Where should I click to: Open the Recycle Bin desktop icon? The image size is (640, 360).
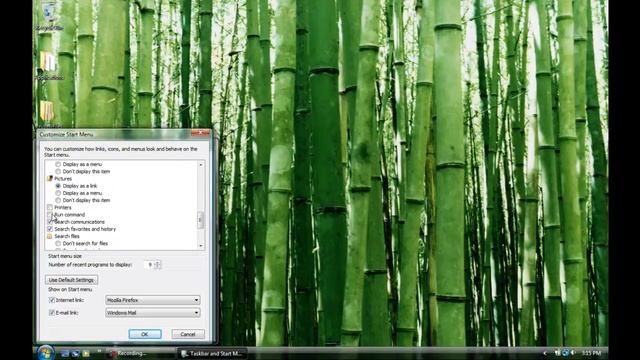coord(49,16)
